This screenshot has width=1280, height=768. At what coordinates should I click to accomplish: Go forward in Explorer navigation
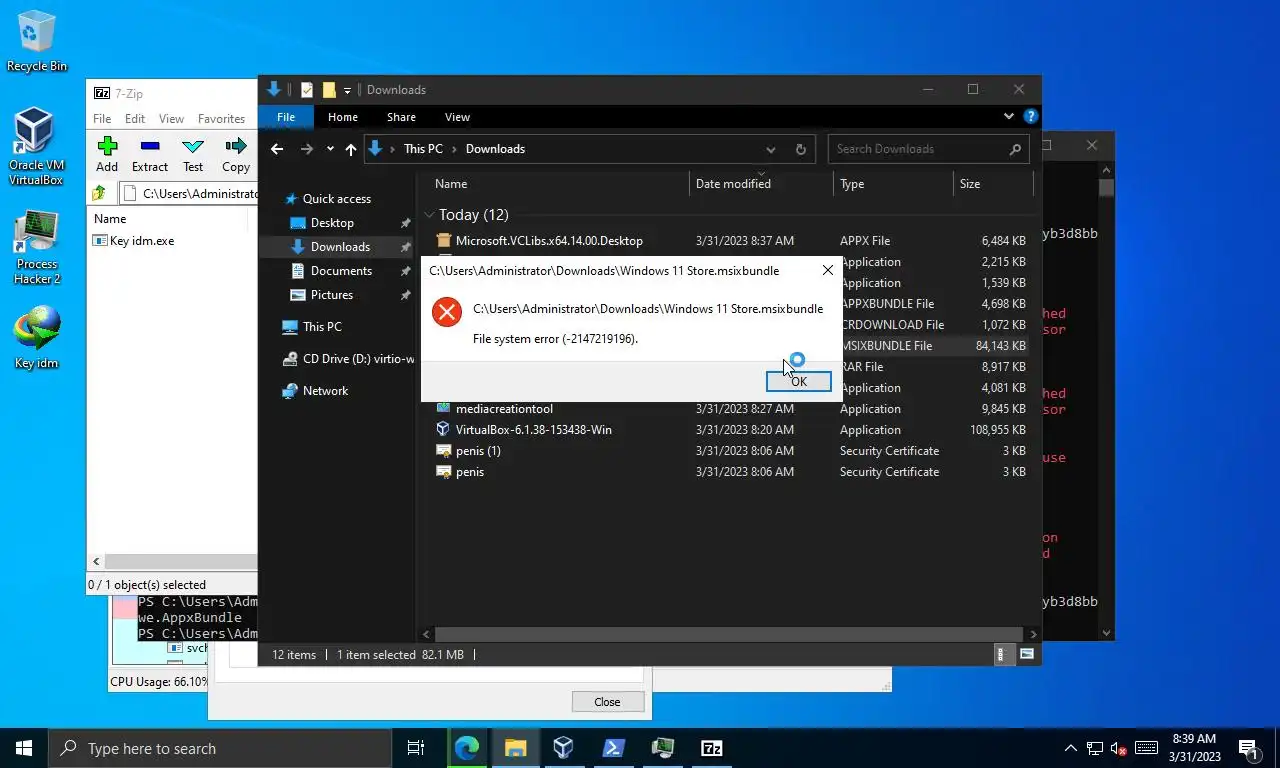pos(307,149)
